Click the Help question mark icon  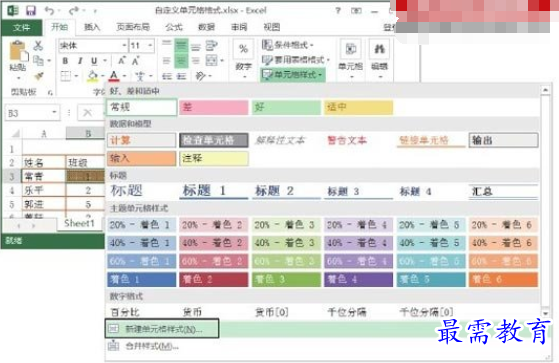coord(338,11)
